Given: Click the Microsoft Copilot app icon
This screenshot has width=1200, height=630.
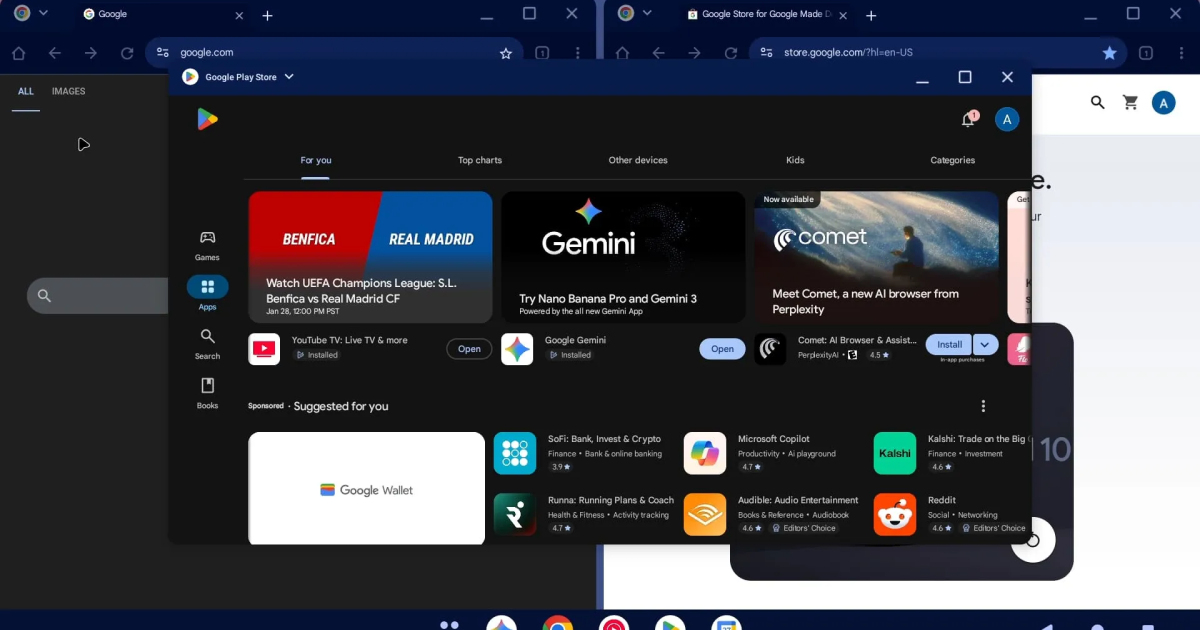Looking at the screenshot, I should coord(705,453).
